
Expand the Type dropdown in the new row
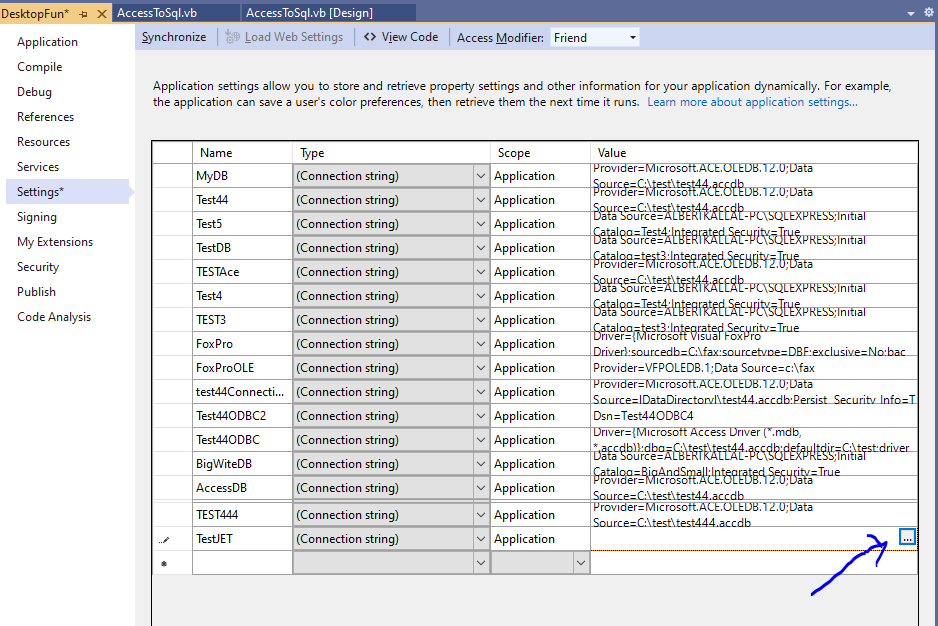(480, 563)
